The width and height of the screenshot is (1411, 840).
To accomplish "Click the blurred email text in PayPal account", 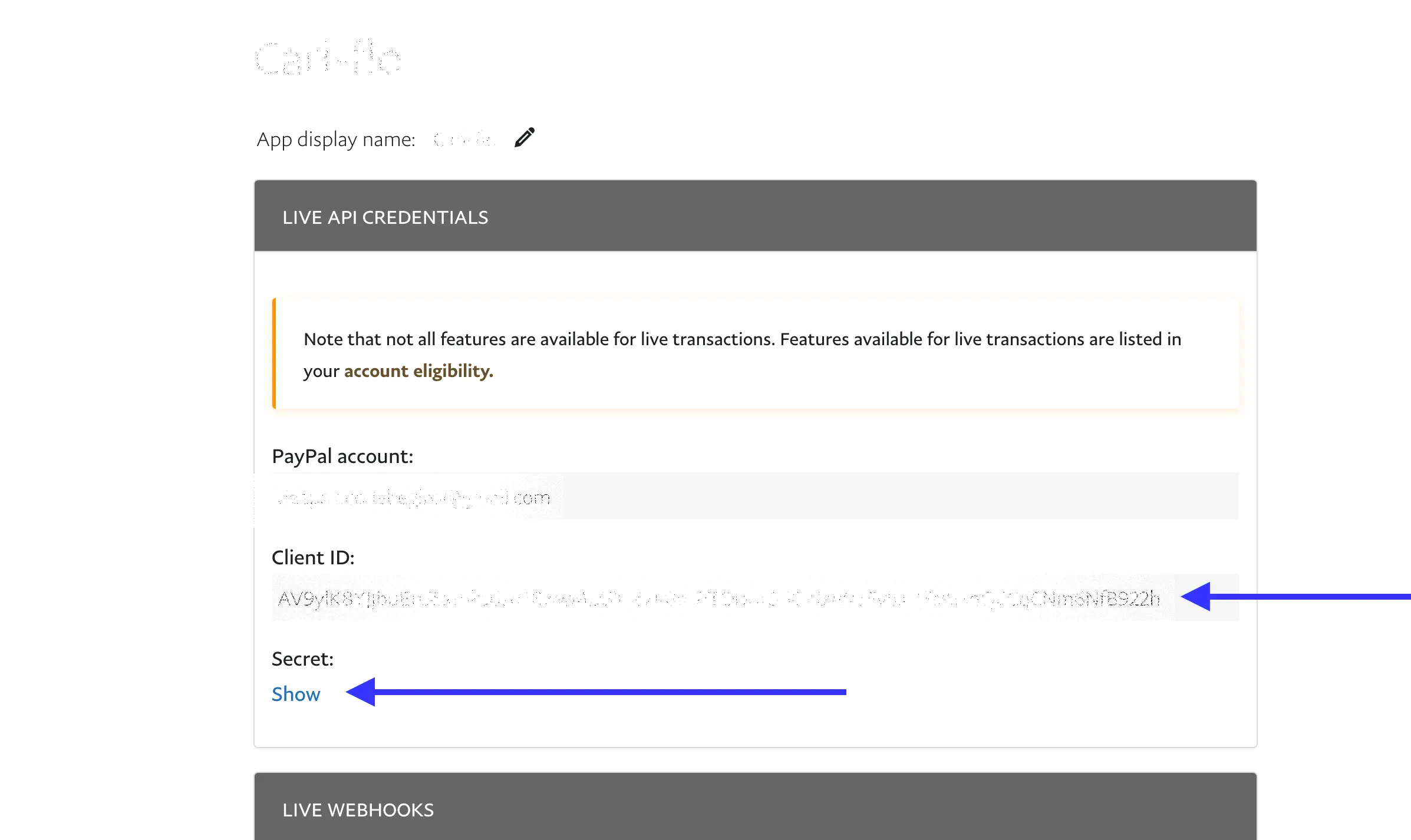I will coord(413,498).
